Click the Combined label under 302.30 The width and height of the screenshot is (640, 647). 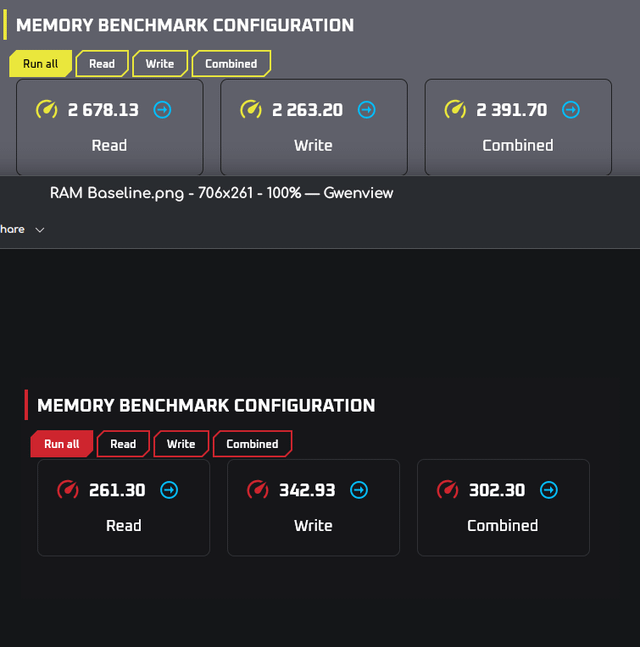tap(502, 525)
